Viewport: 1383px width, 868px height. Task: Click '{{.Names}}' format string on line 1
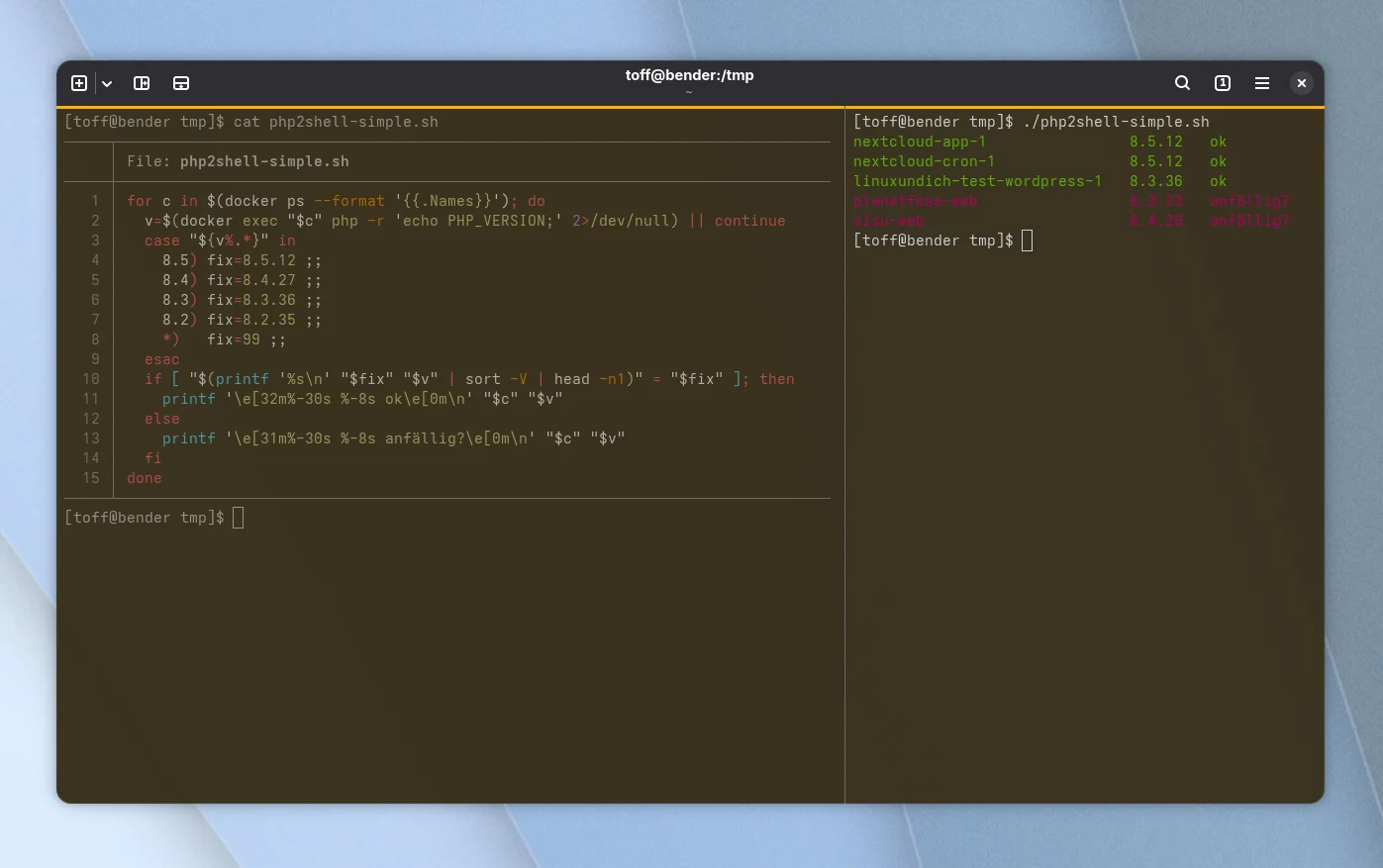point(447,201)
